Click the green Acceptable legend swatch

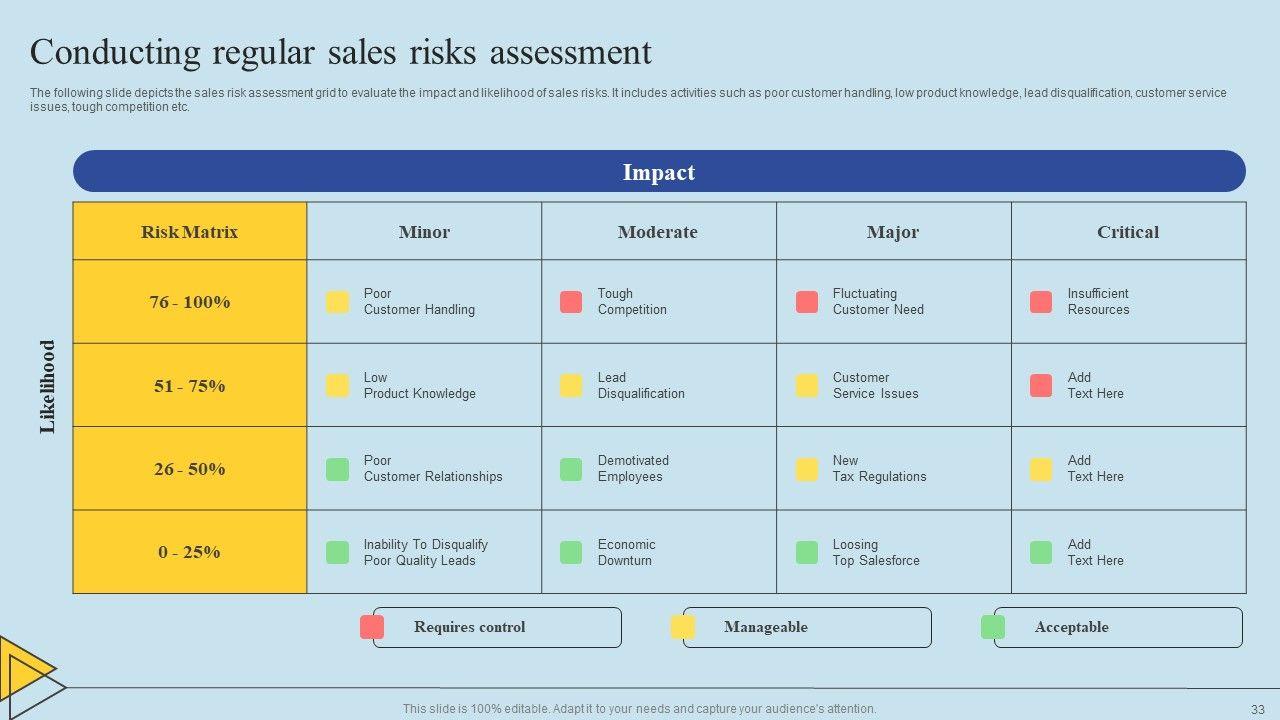(x=993, y=627)
